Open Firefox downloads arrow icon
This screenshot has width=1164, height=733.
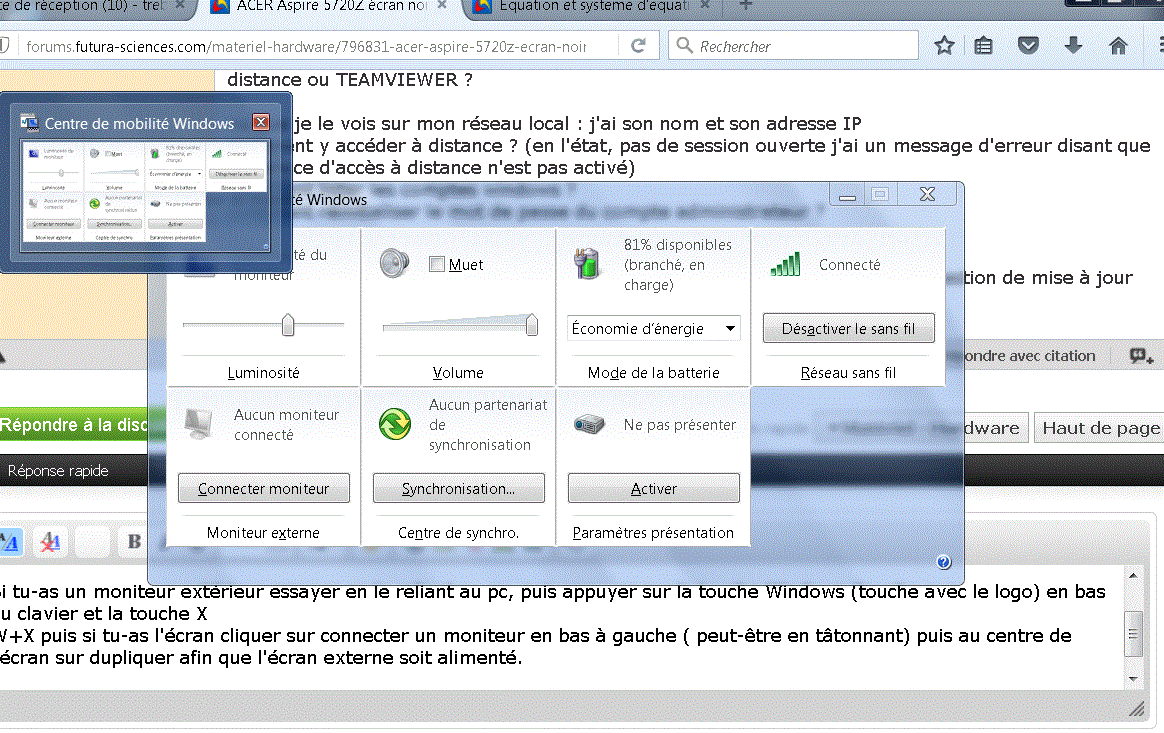(1073, 46)
